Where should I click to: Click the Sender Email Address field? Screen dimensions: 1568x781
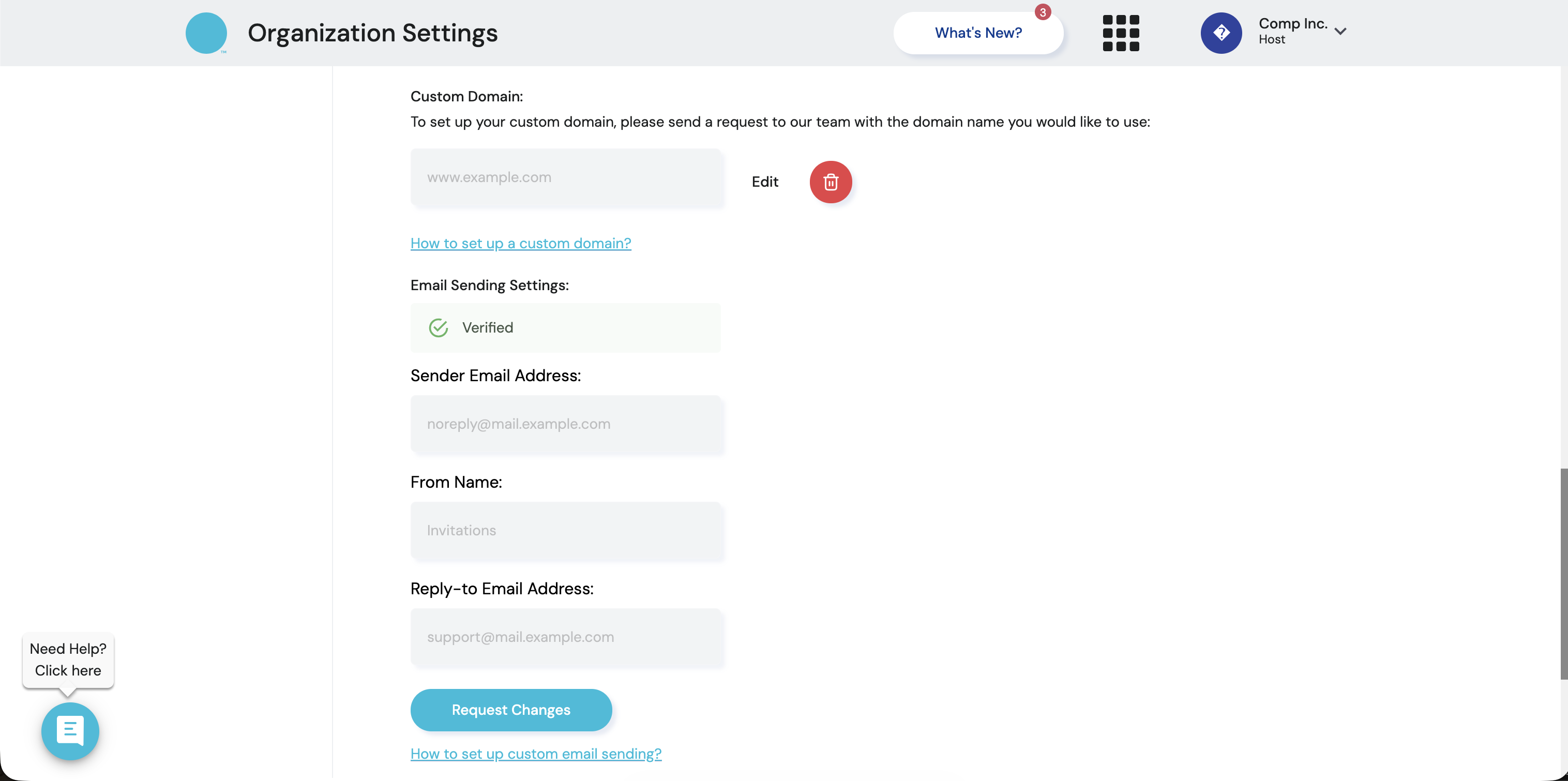(x=566, y=424)
